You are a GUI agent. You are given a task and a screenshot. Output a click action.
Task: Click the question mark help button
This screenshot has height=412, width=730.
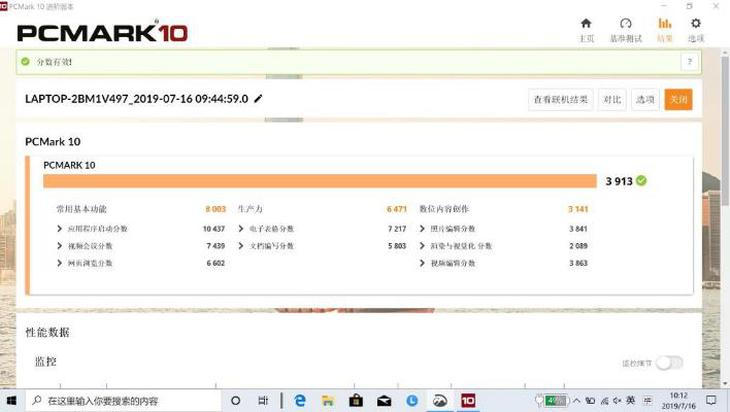point(690,61)
